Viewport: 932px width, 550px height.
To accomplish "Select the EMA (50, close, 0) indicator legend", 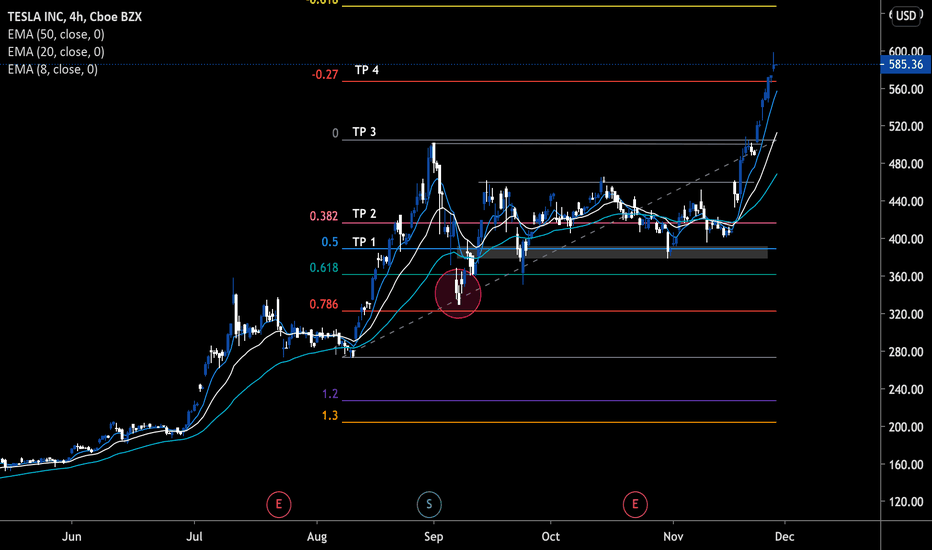I will click(x=56, y=34).
